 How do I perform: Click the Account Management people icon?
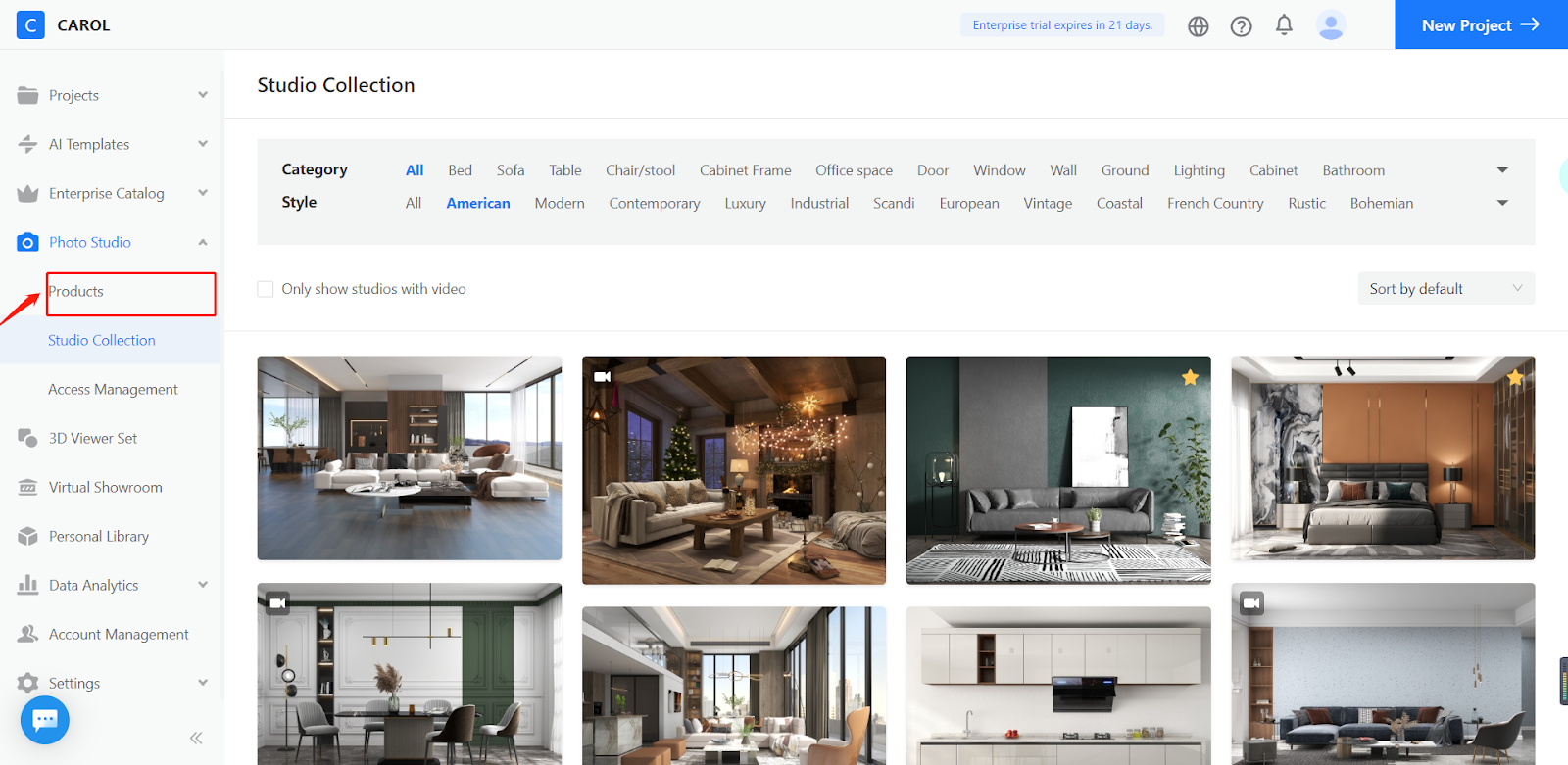point(27,634)
